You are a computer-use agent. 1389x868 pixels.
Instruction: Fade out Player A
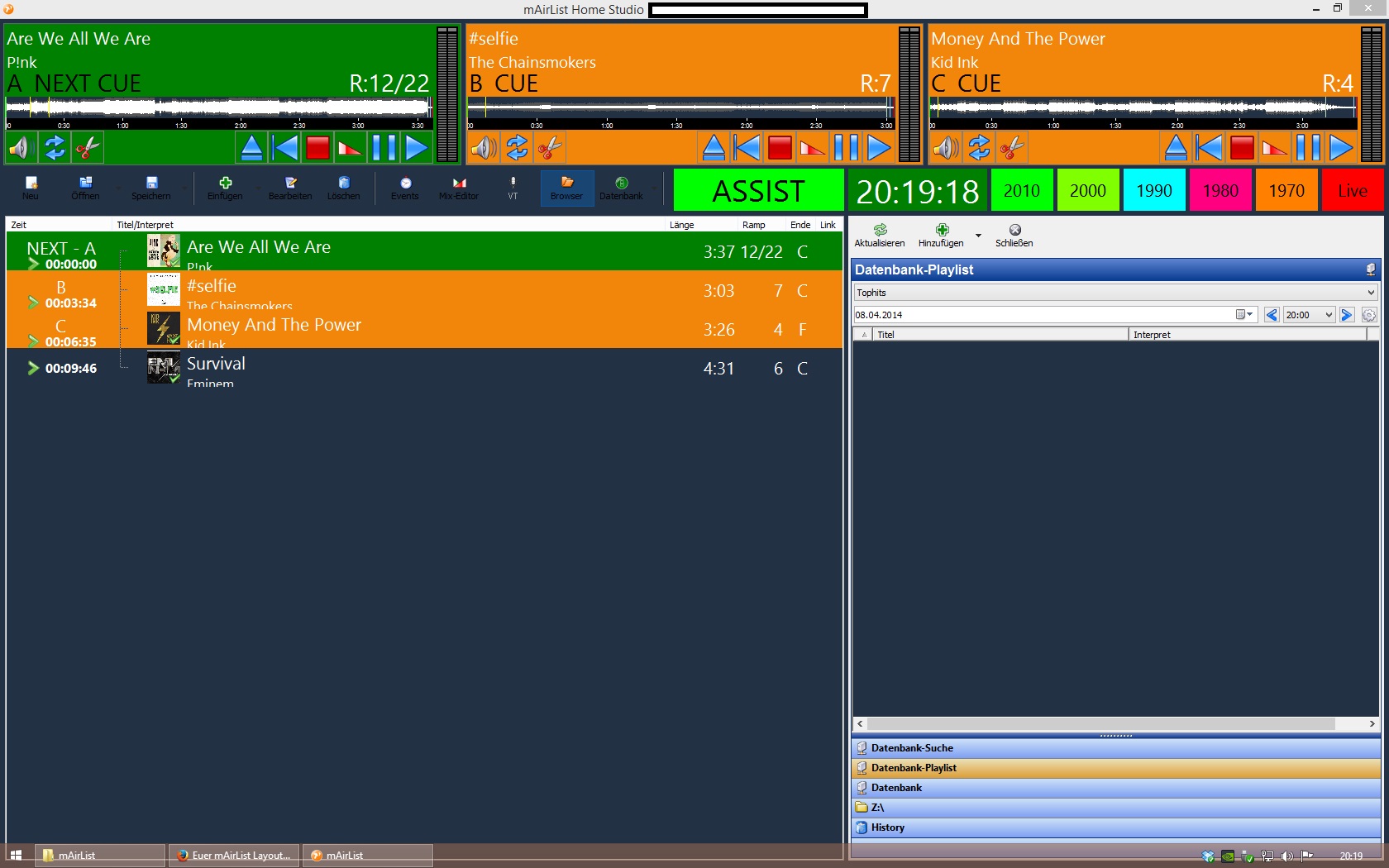(x=351, y=148)
